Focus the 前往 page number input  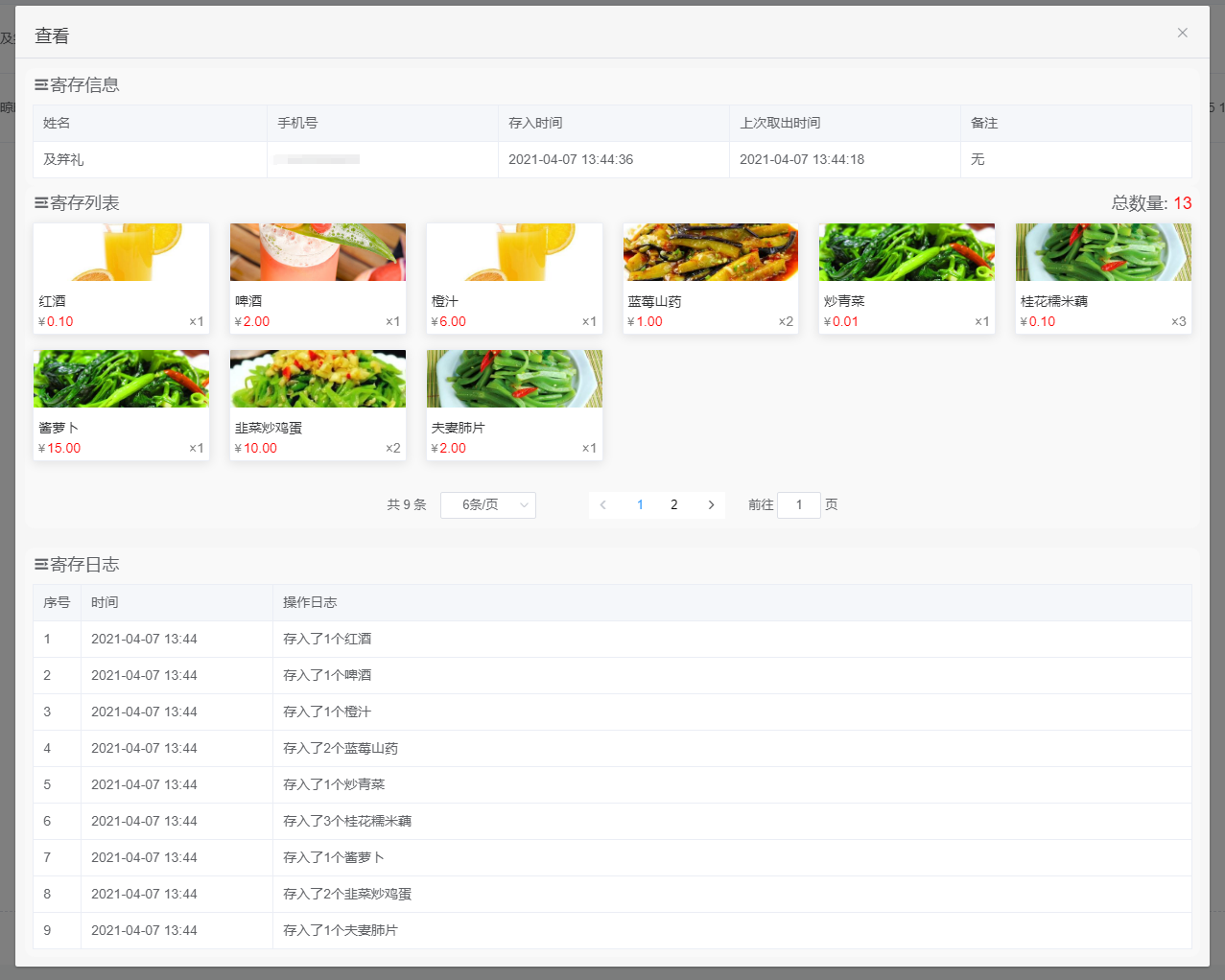798,505
